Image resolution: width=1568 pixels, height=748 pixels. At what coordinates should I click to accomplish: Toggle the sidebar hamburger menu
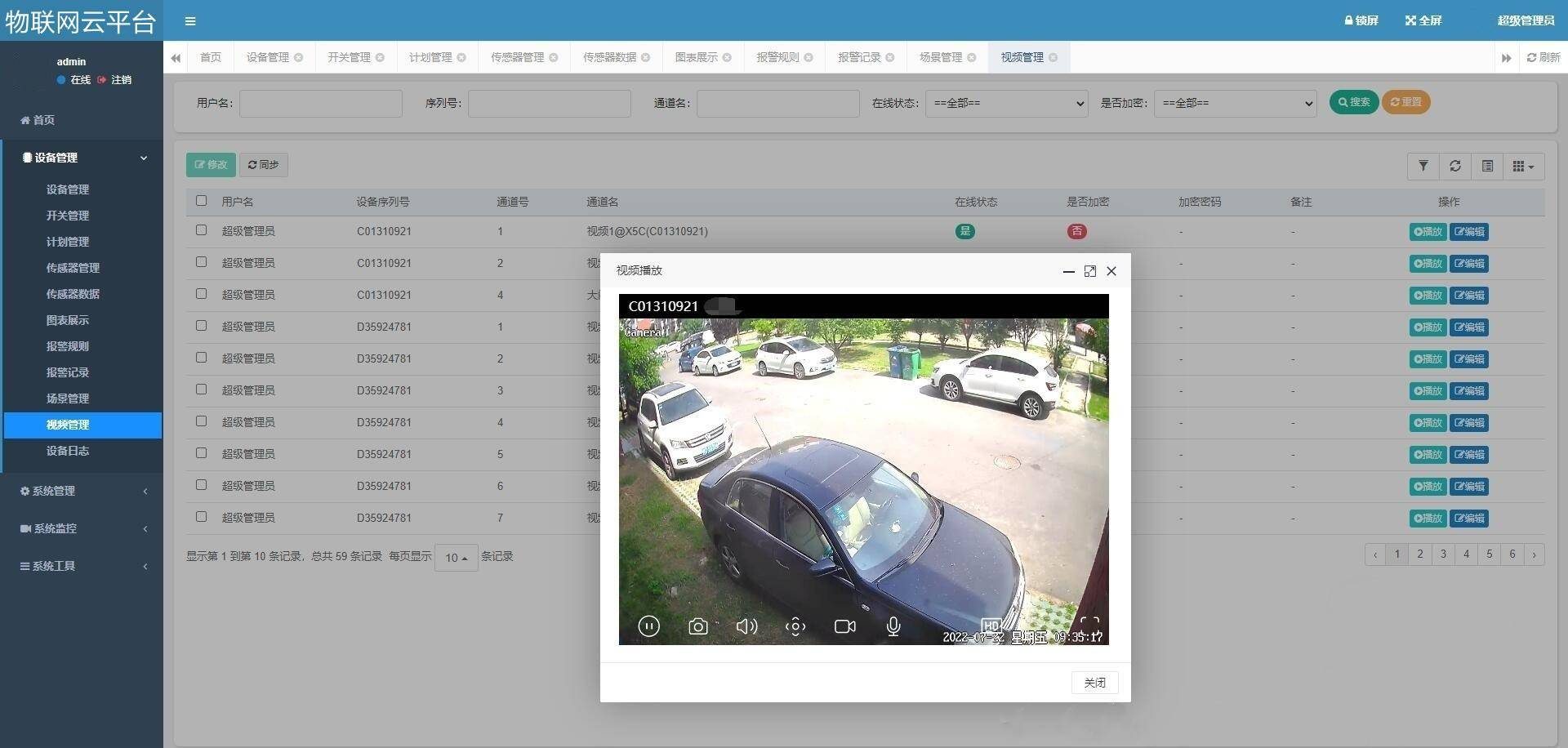pos(190,21)
